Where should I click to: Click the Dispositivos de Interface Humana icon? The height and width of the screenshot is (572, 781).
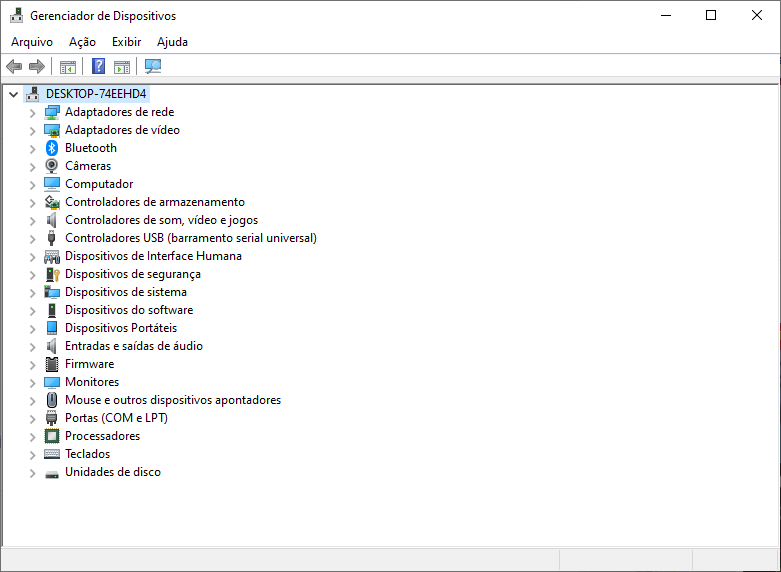pyautogui.click(x=52, y=256)
